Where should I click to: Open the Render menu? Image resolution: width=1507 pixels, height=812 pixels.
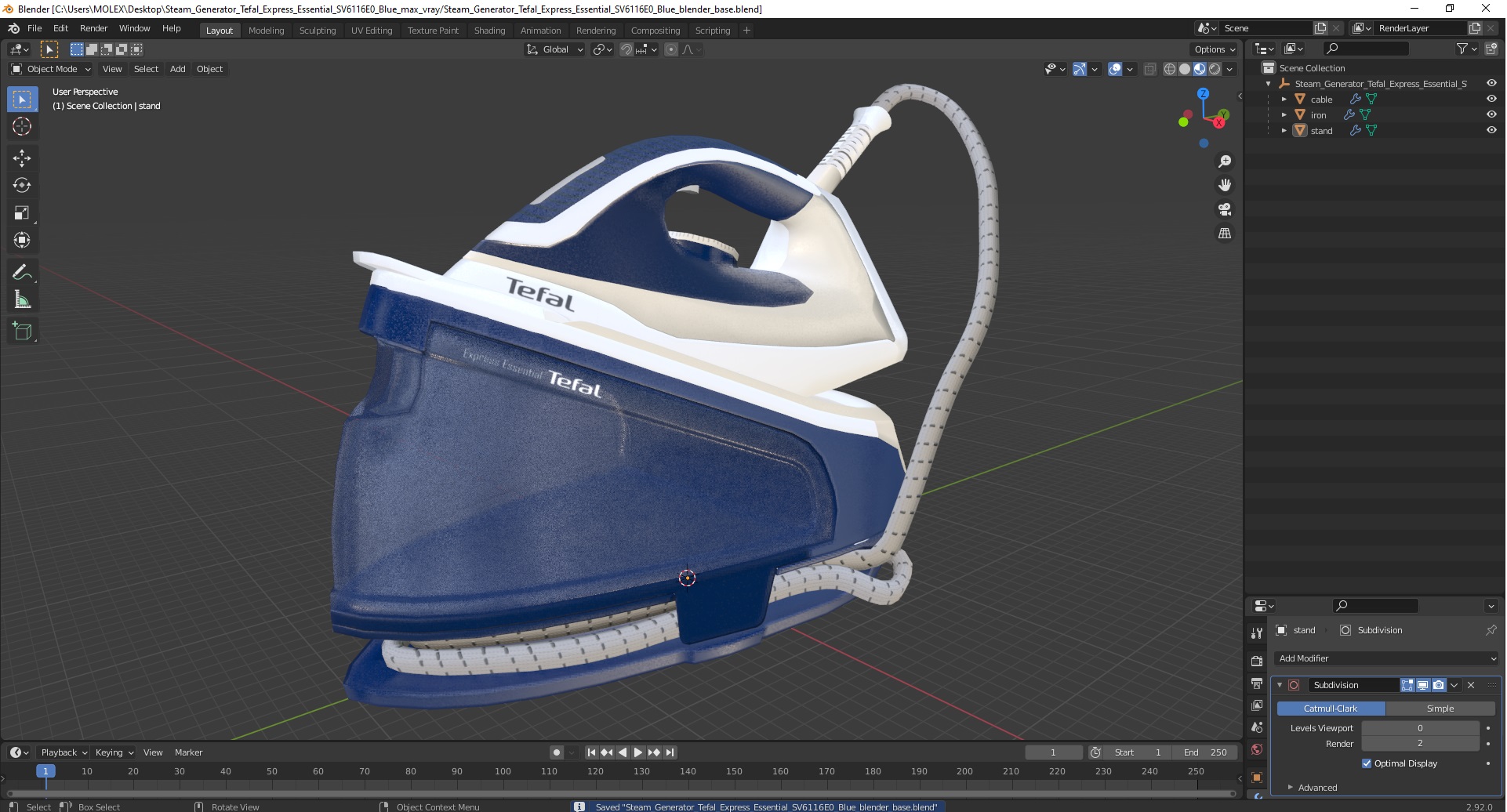[x=93, y=28]
